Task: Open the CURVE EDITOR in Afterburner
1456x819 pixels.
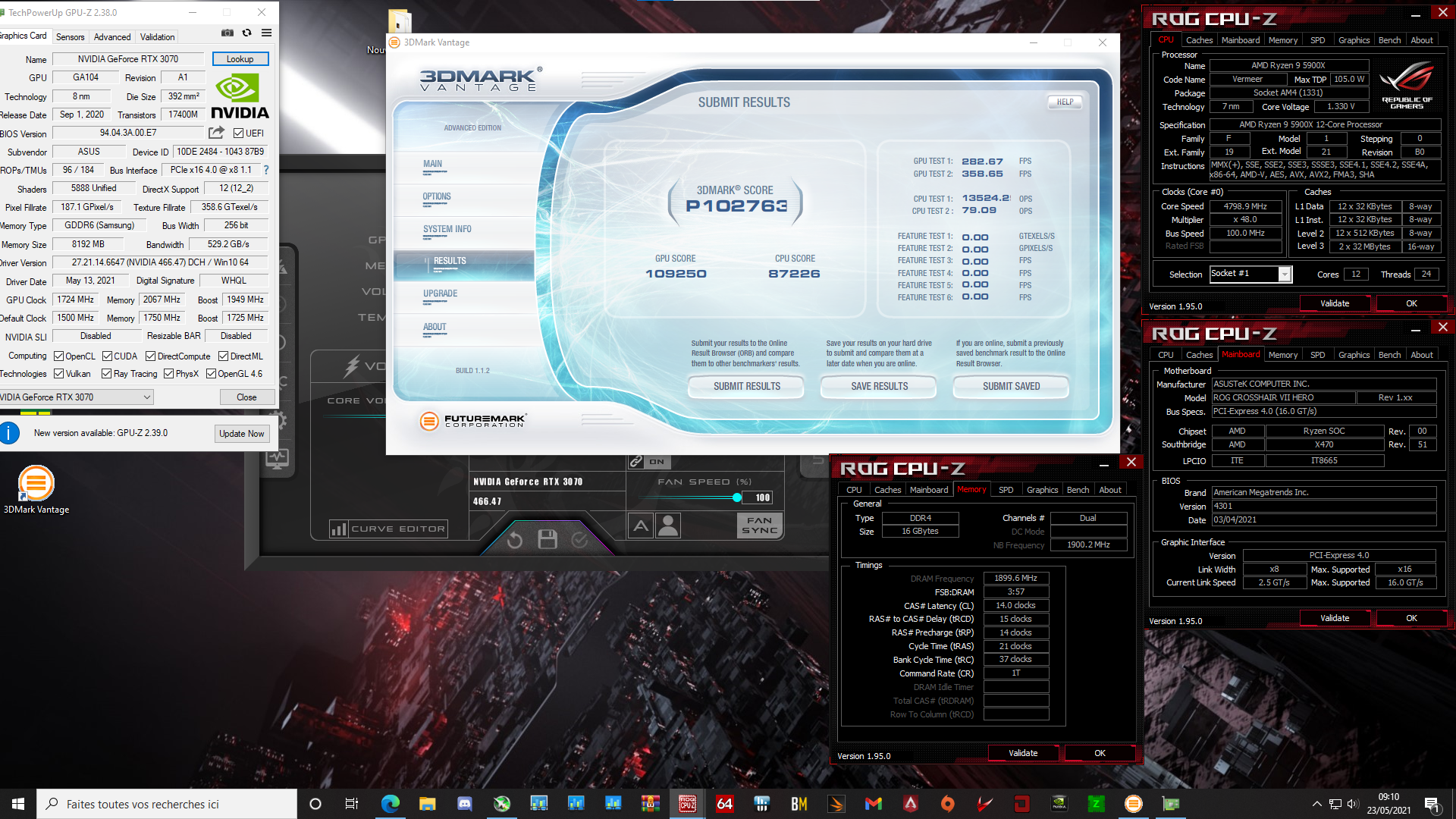Action: (x=388, y=529)
